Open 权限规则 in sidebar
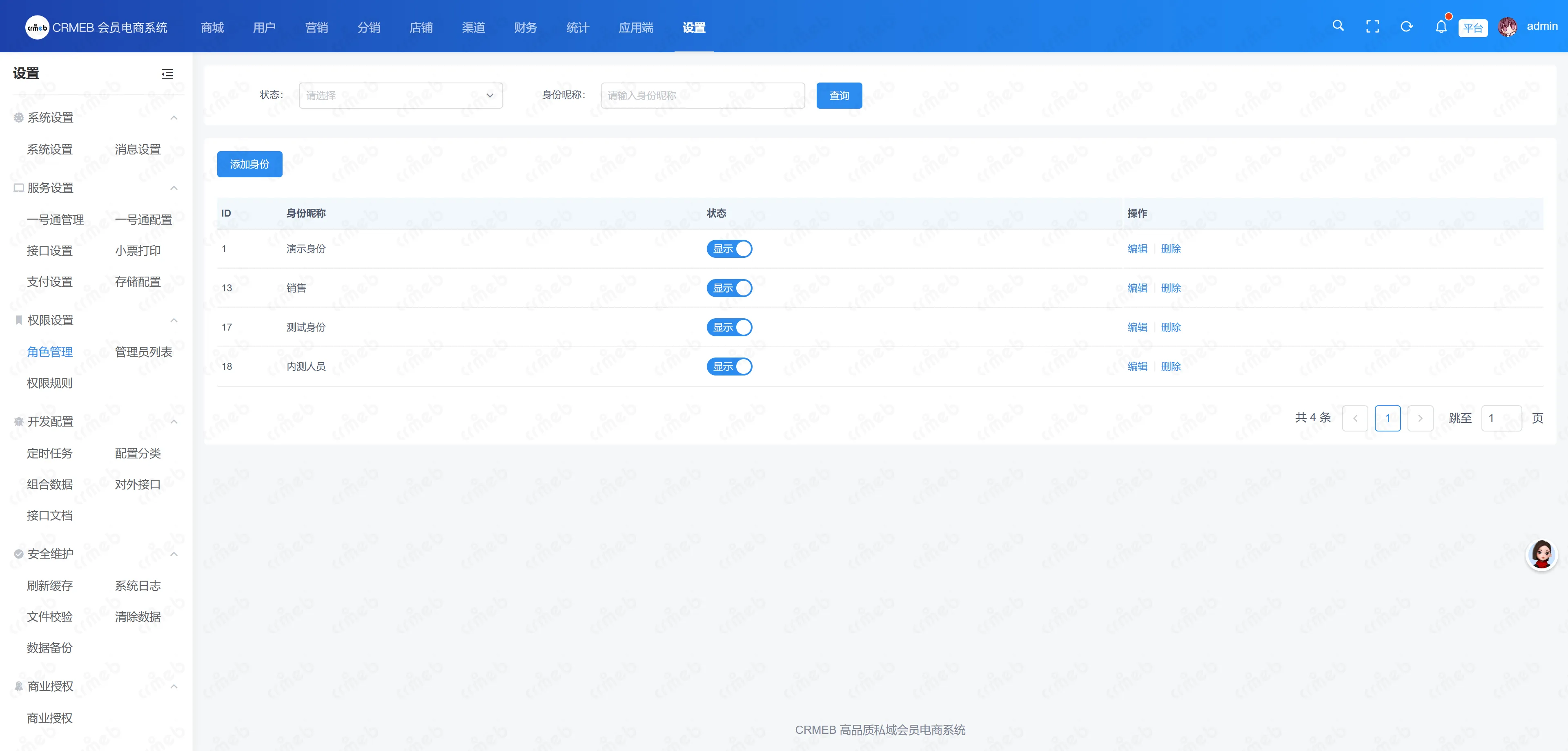 49,383
